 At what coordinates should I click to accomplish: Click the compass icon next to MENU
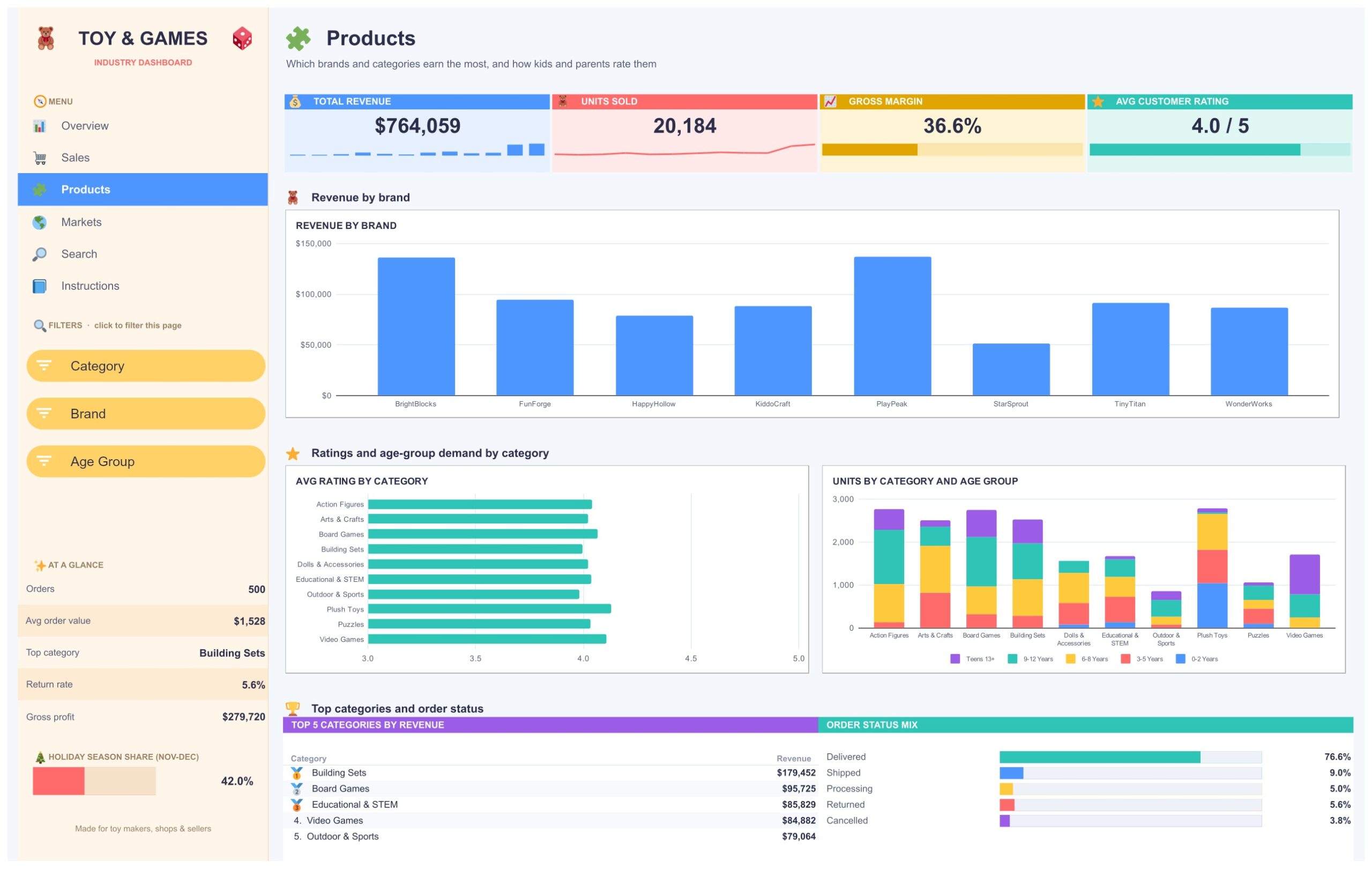[x=40, y=101]
